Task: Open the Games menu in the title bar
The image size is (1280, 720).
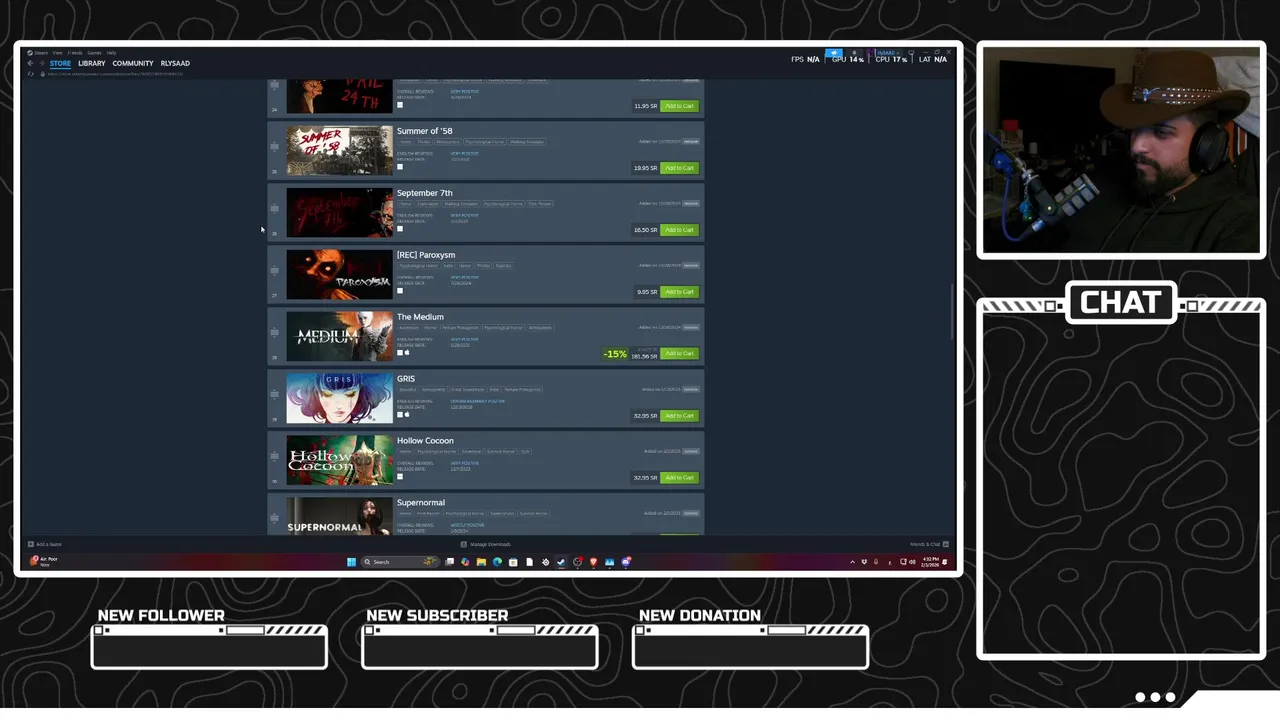Action: [x=94, y=53]
